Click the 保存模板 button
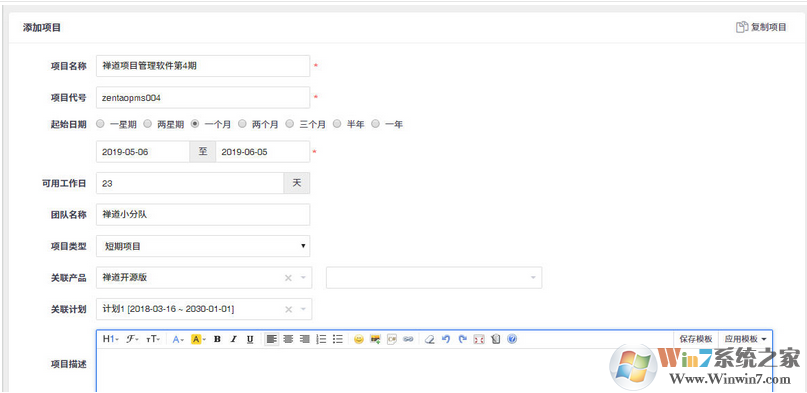The width and height of the screenshot is (807, 393). 696,339
